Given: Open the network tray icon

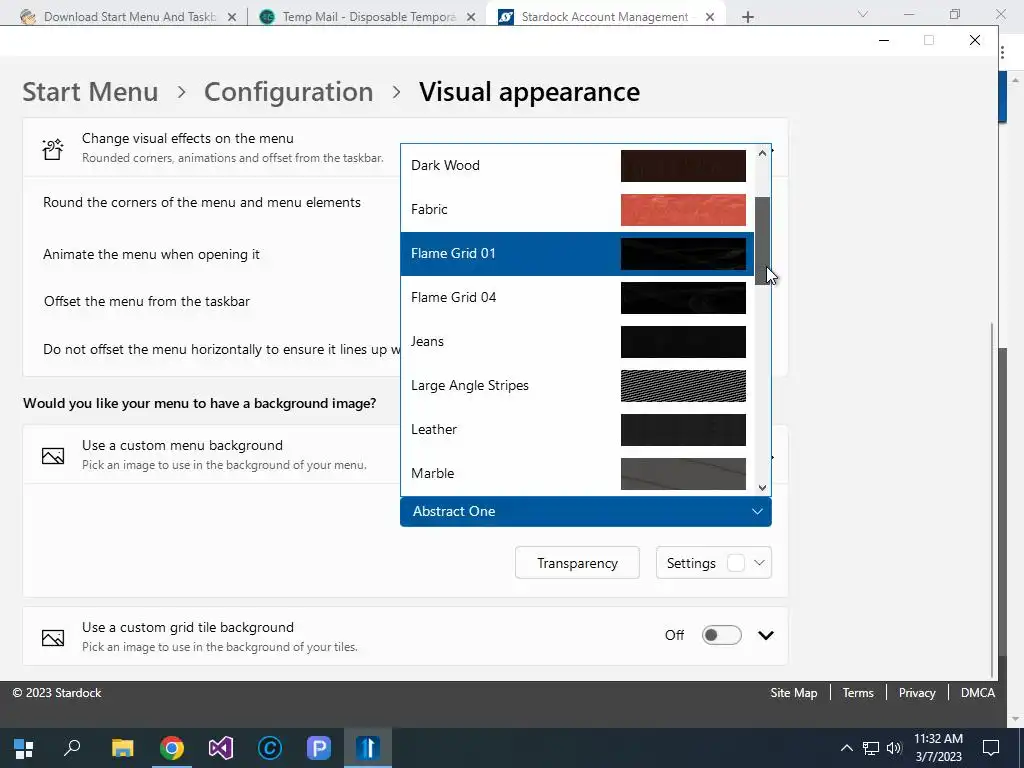Looking at the screenshot, I should click(x=871, y=748).
